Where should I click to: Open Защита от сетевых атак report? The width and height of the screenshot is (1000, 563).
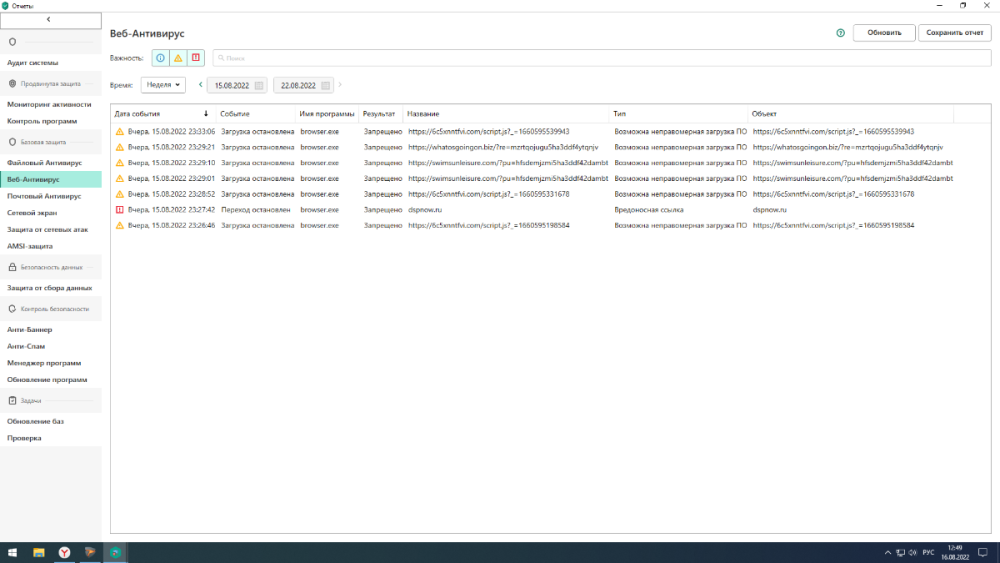tap(48, 229)
